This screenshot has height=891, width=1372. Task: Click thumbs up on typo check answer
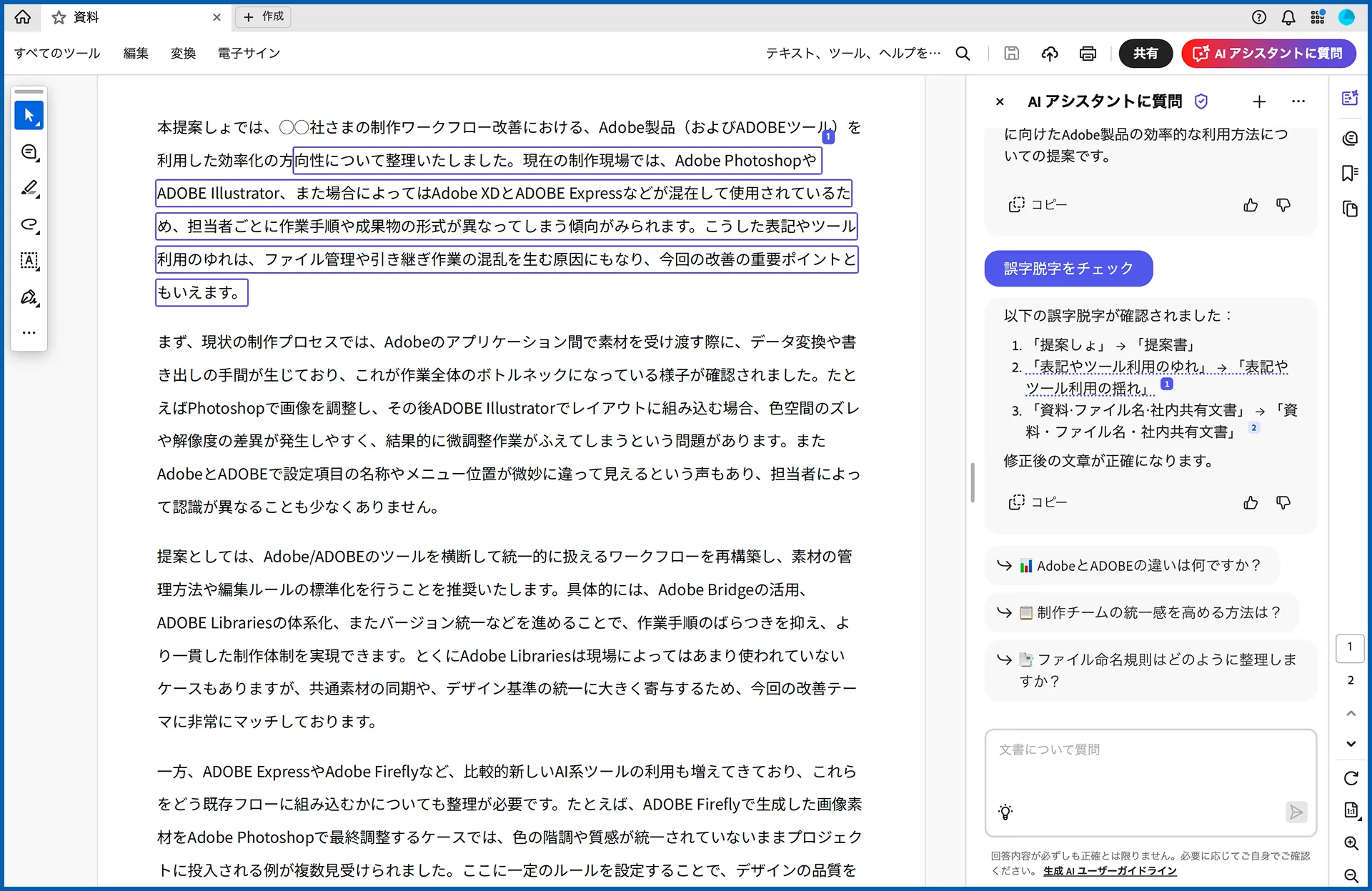(1250, 503)
